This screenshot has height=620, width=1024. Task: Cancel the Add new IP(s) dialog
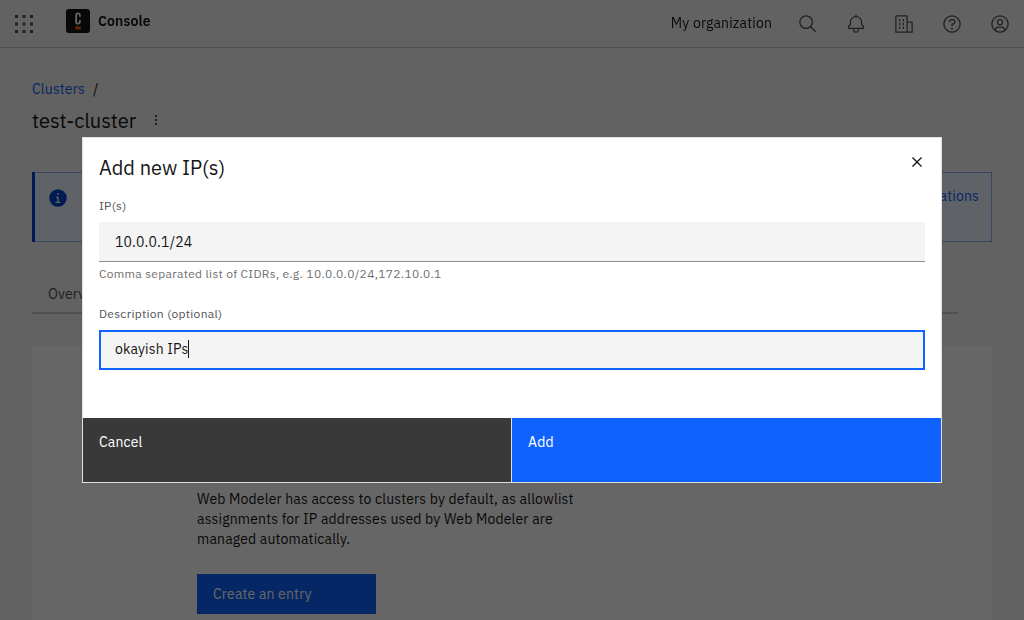[296, 449]
